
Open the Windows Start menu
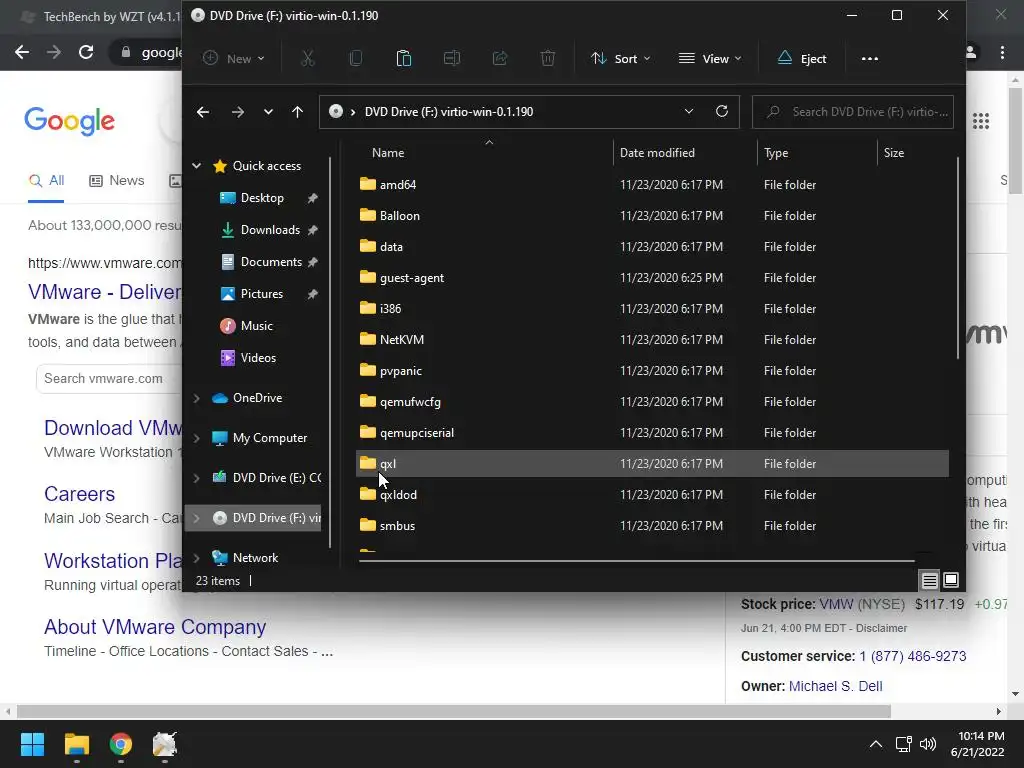pos(32,744)
